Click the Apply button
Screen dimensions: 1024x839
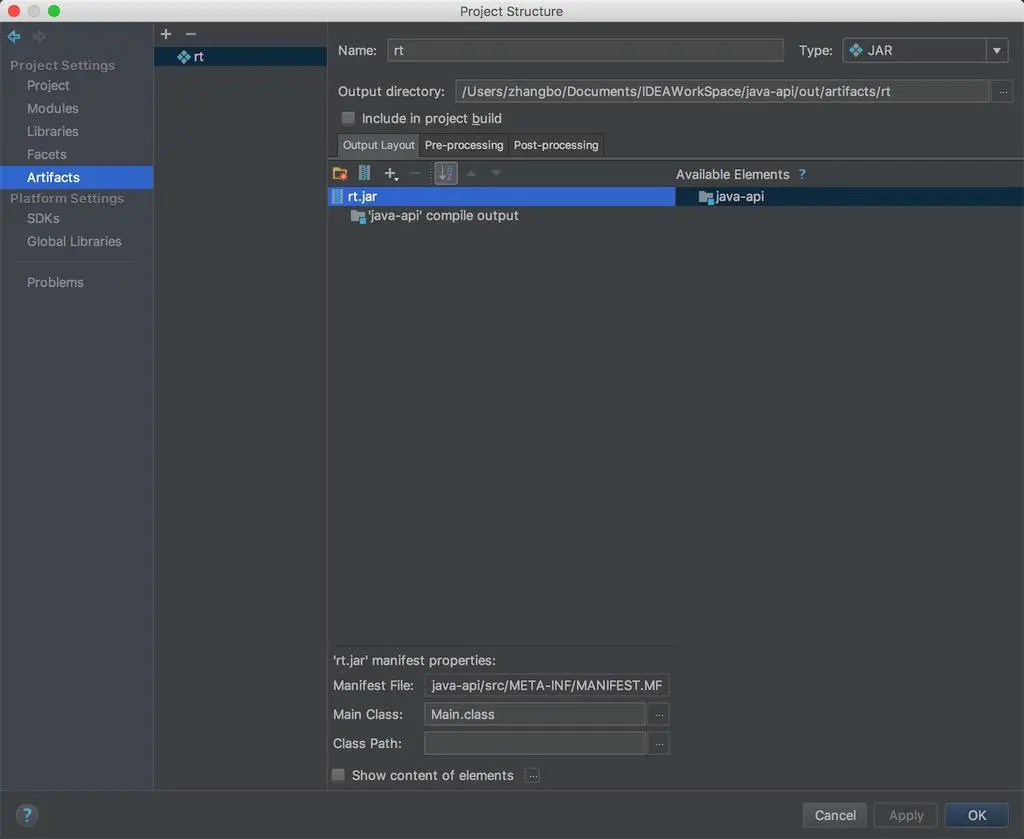tap(906, 815)
